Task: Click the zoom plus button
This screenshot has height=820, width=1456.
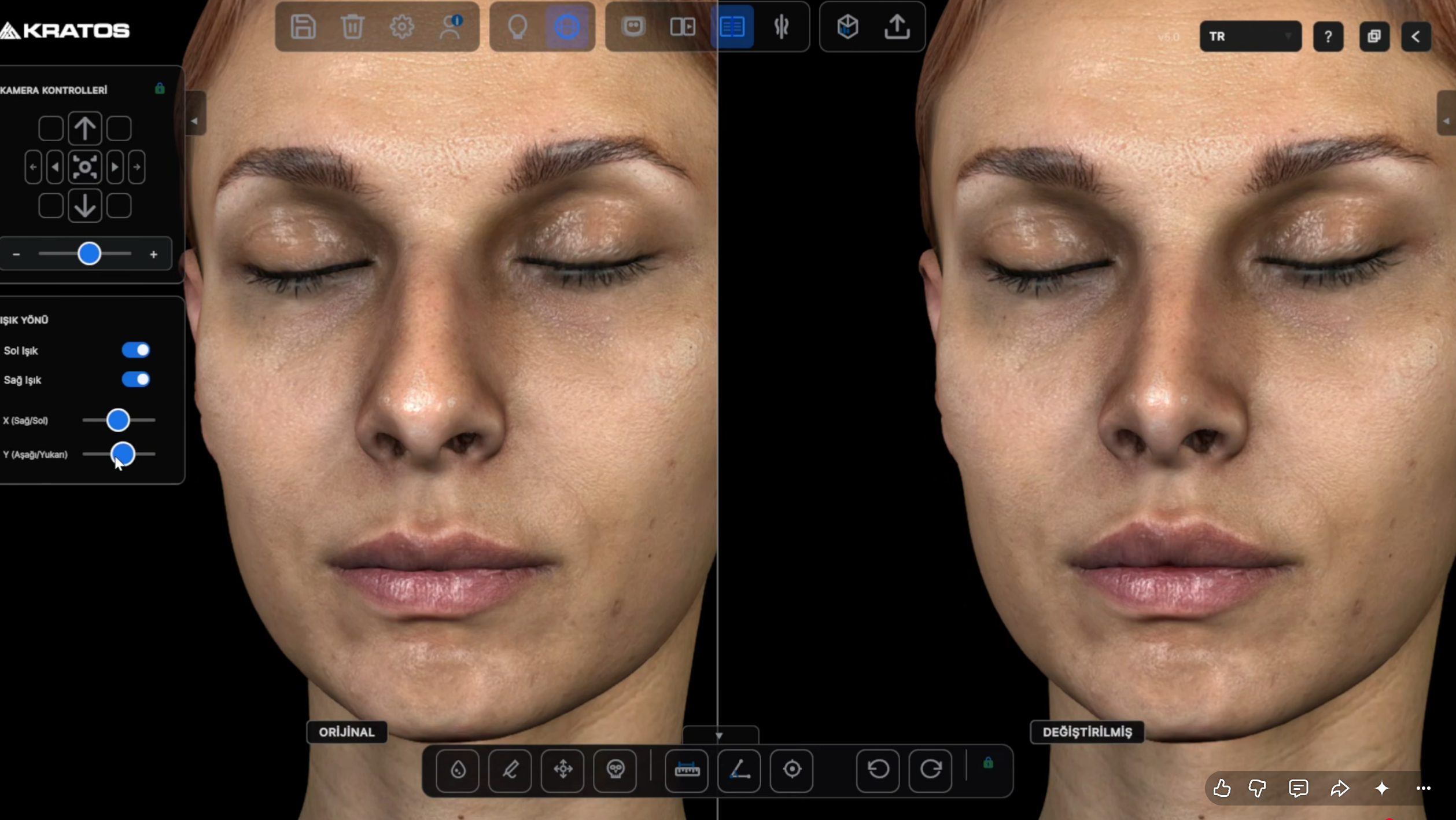Action: [153, 254]
